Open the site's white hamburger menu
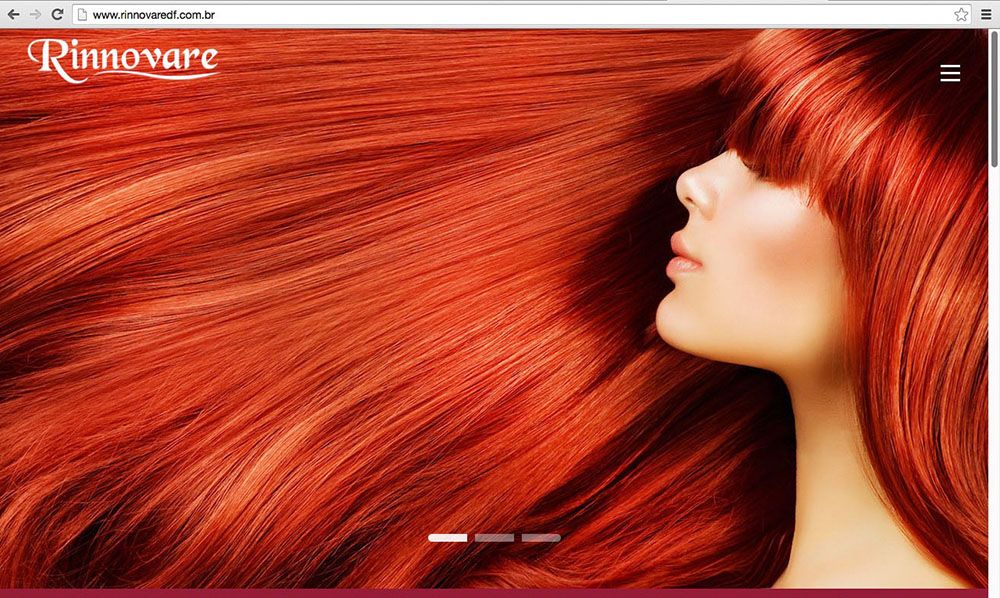 (950, 73)
